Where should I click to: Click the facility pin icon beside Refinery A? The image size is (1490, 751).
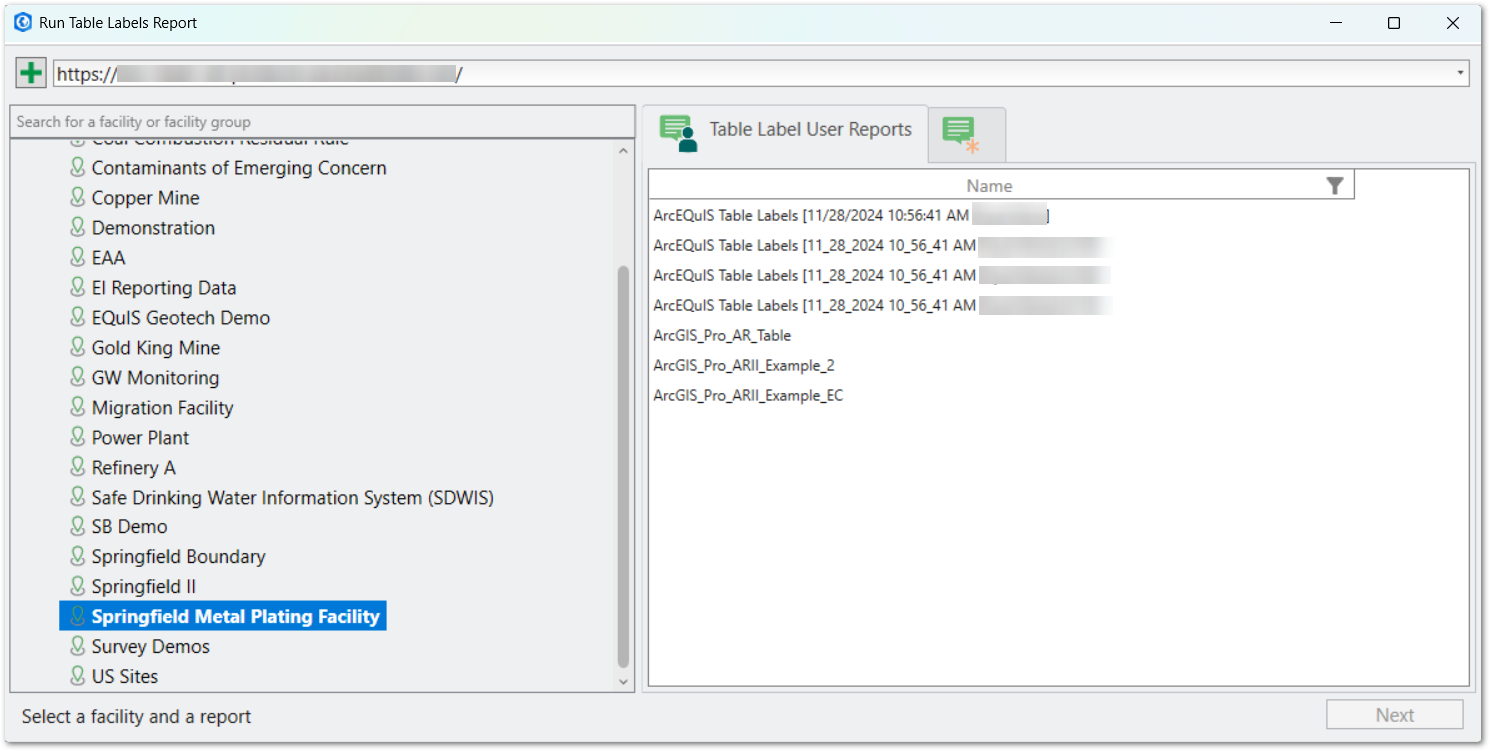[x=78, y=467]
